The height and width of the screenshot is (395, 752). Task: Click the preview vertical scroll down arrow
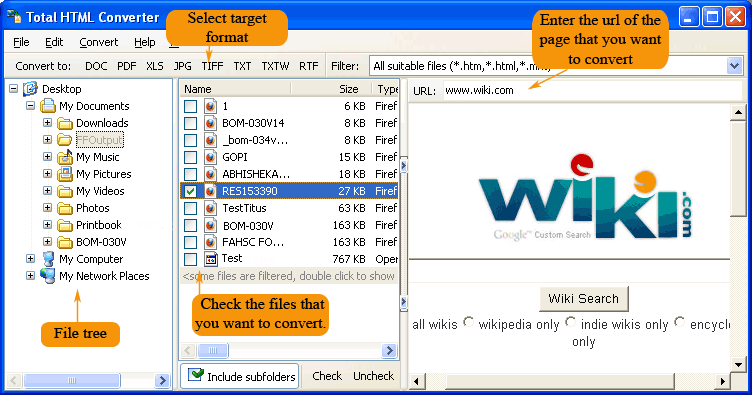click(738, 365)
